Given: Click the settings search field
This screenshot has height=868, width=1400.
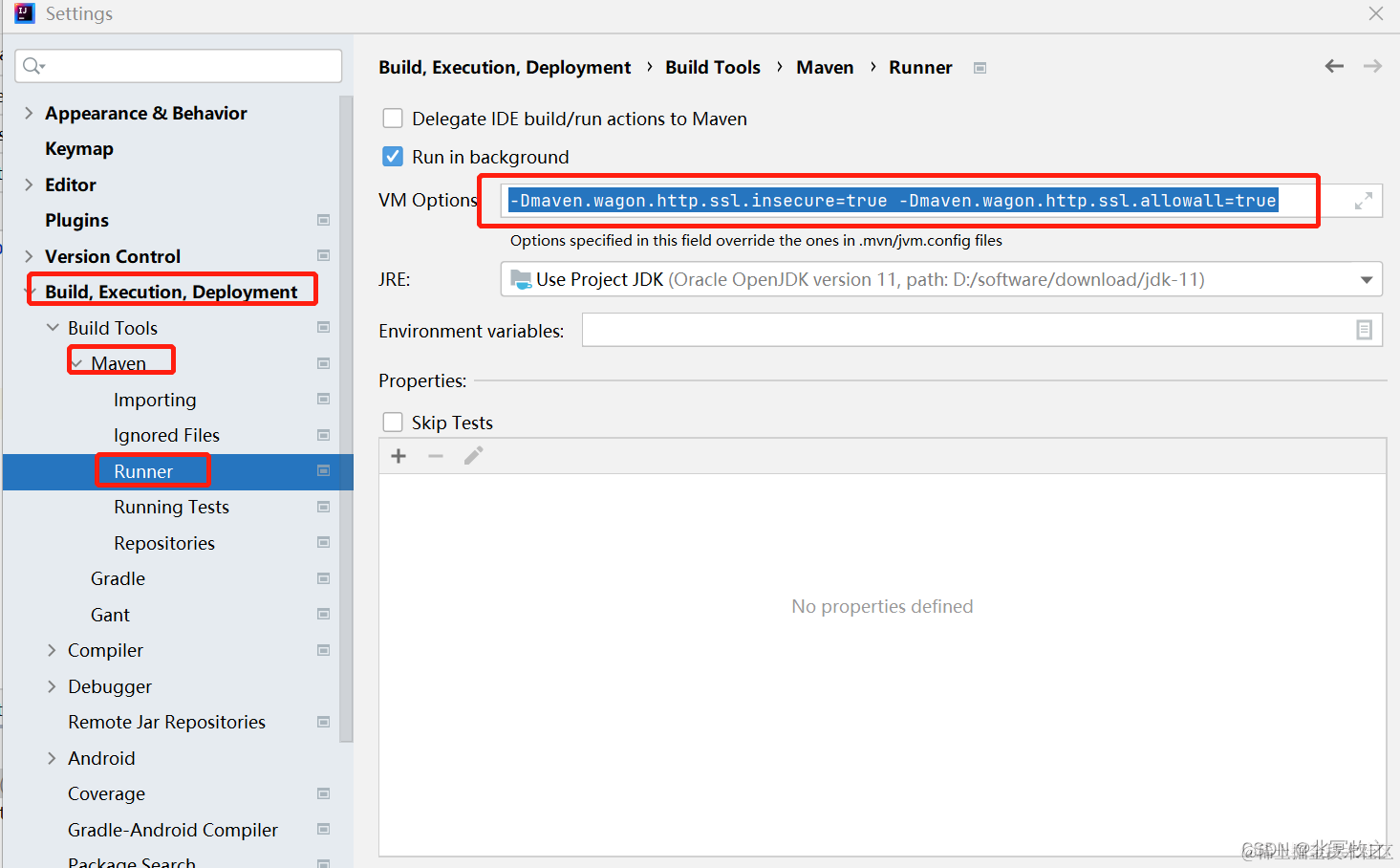Looking at the screenshot, I should [179, 66].
